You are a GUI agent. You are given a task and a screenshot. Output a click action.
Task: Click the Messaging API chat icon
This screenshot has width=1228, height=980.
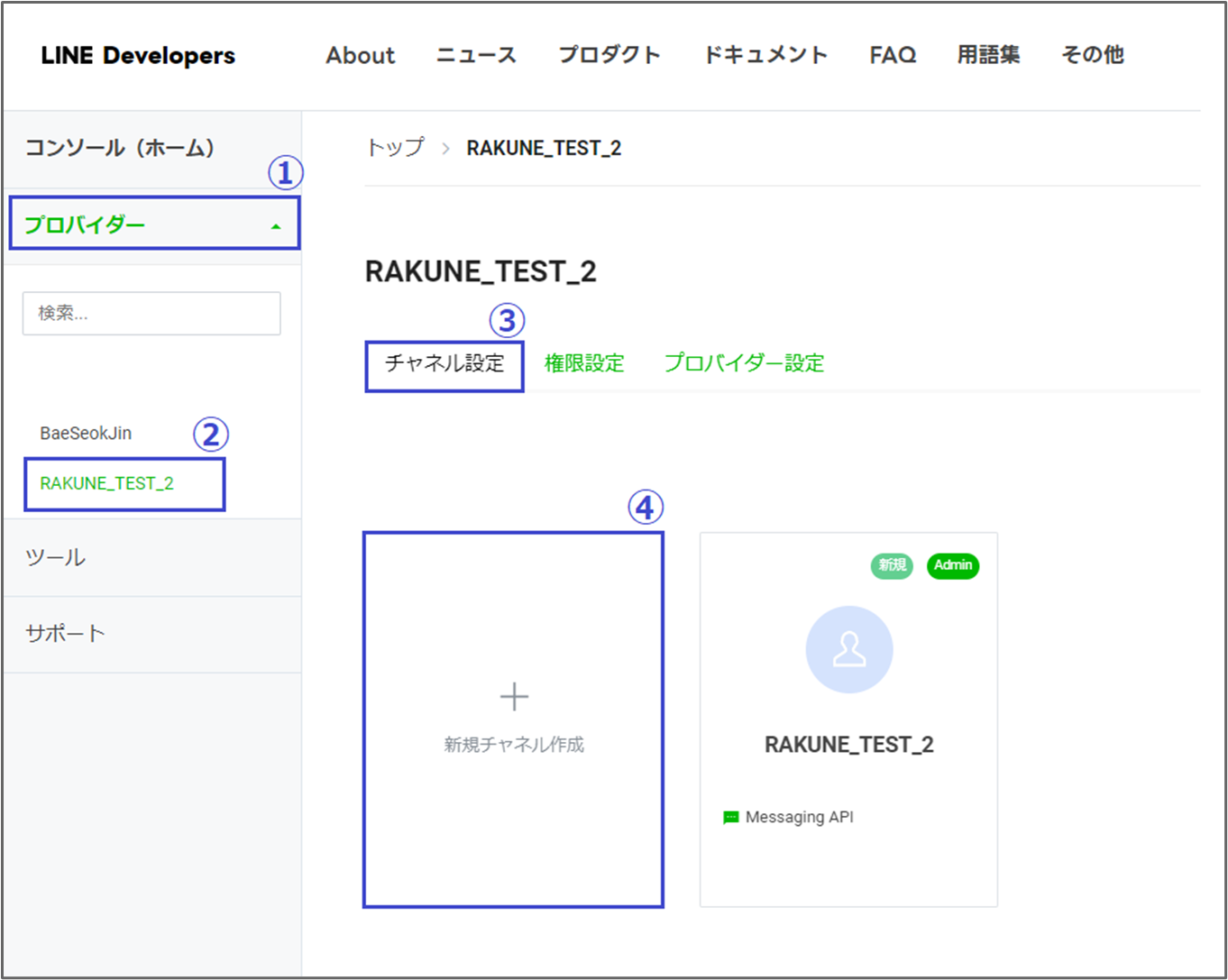tap(730, 818)
